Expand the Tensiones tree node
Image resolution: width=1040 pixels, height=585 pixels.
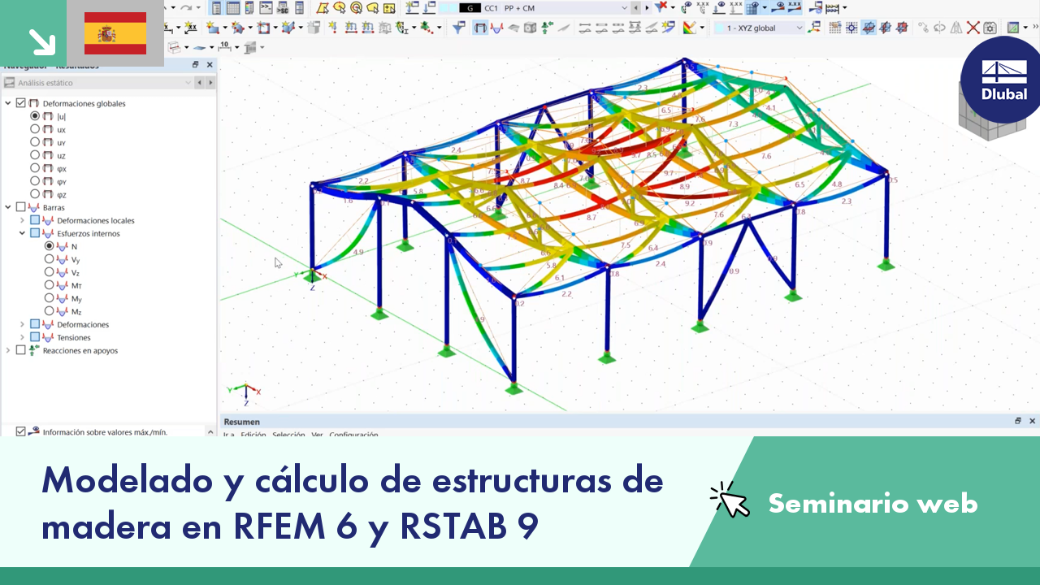coord(22,338)
